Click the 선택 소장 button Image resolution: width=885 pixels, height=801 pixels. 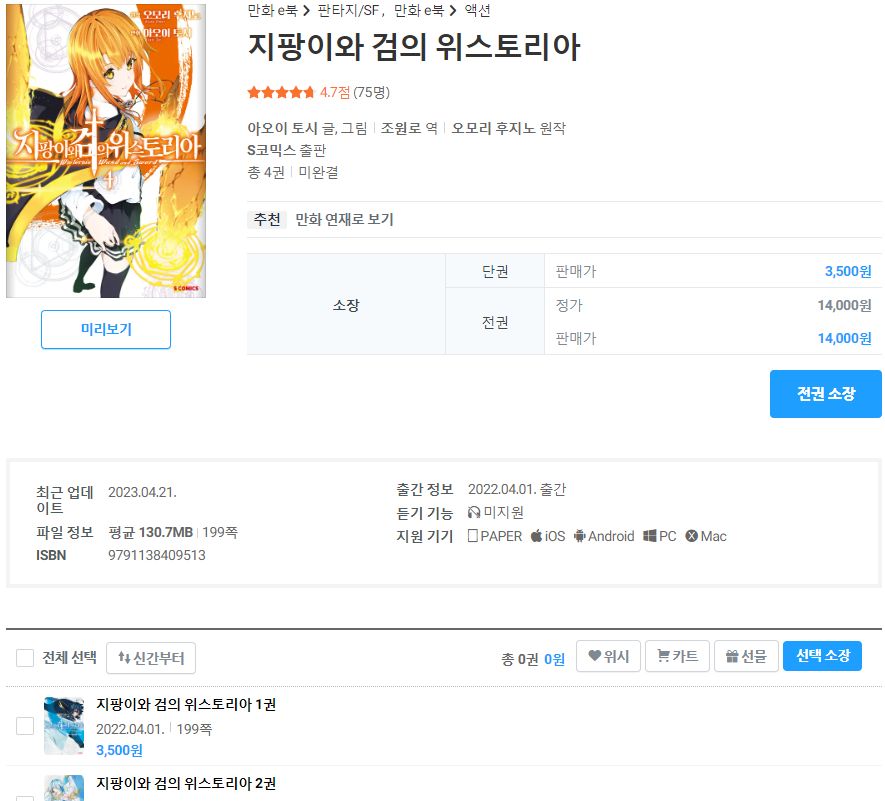pyautogui.click(x=822, y=656)
